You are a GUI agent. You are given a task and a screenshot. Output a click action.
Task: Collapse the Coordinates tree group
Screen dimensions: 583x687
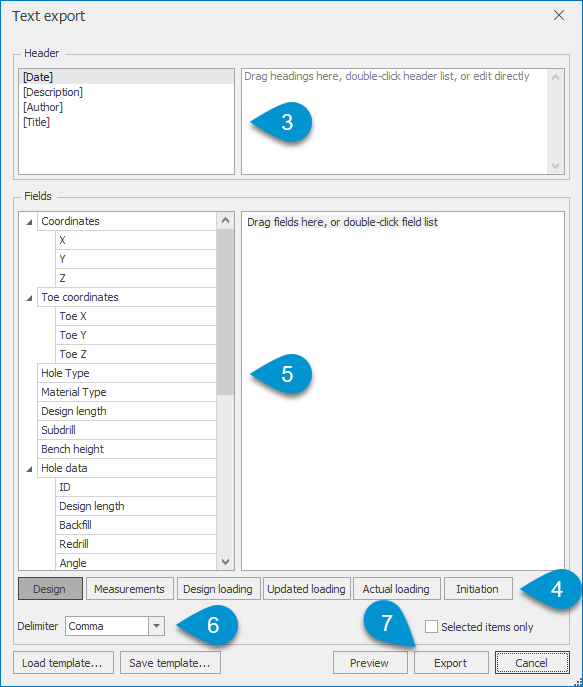pos(29,222)
